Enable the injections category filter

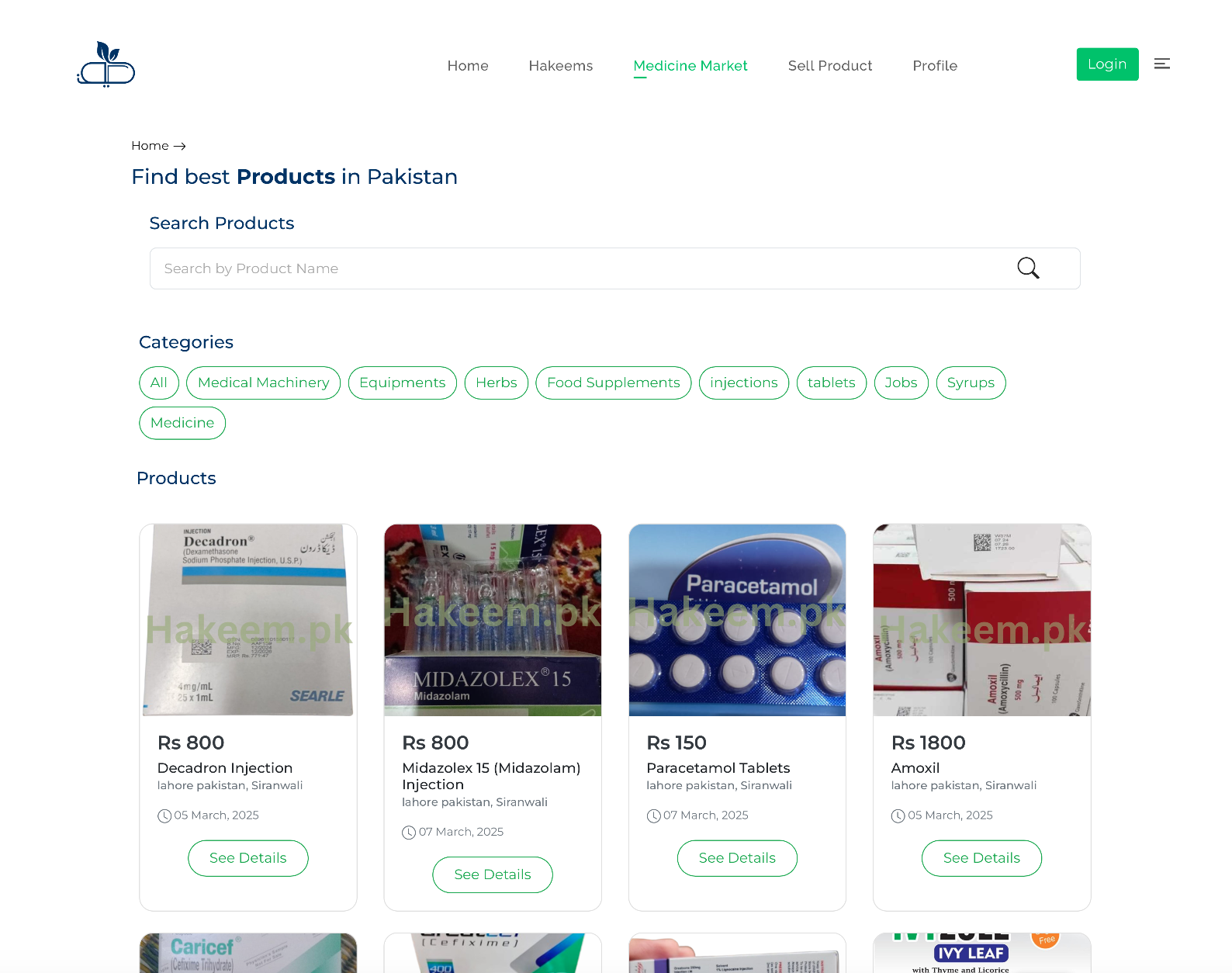(743, 383)
